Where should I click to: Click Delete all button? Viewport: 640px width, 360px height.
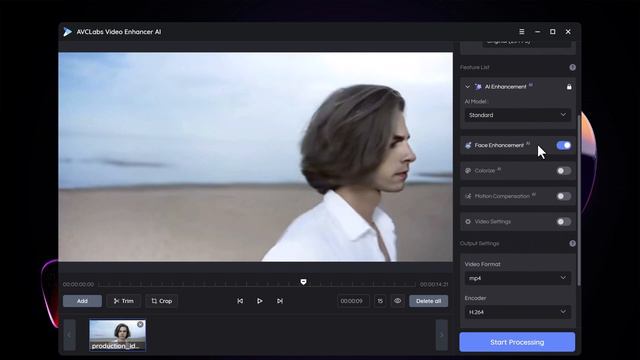click(429, 301)
